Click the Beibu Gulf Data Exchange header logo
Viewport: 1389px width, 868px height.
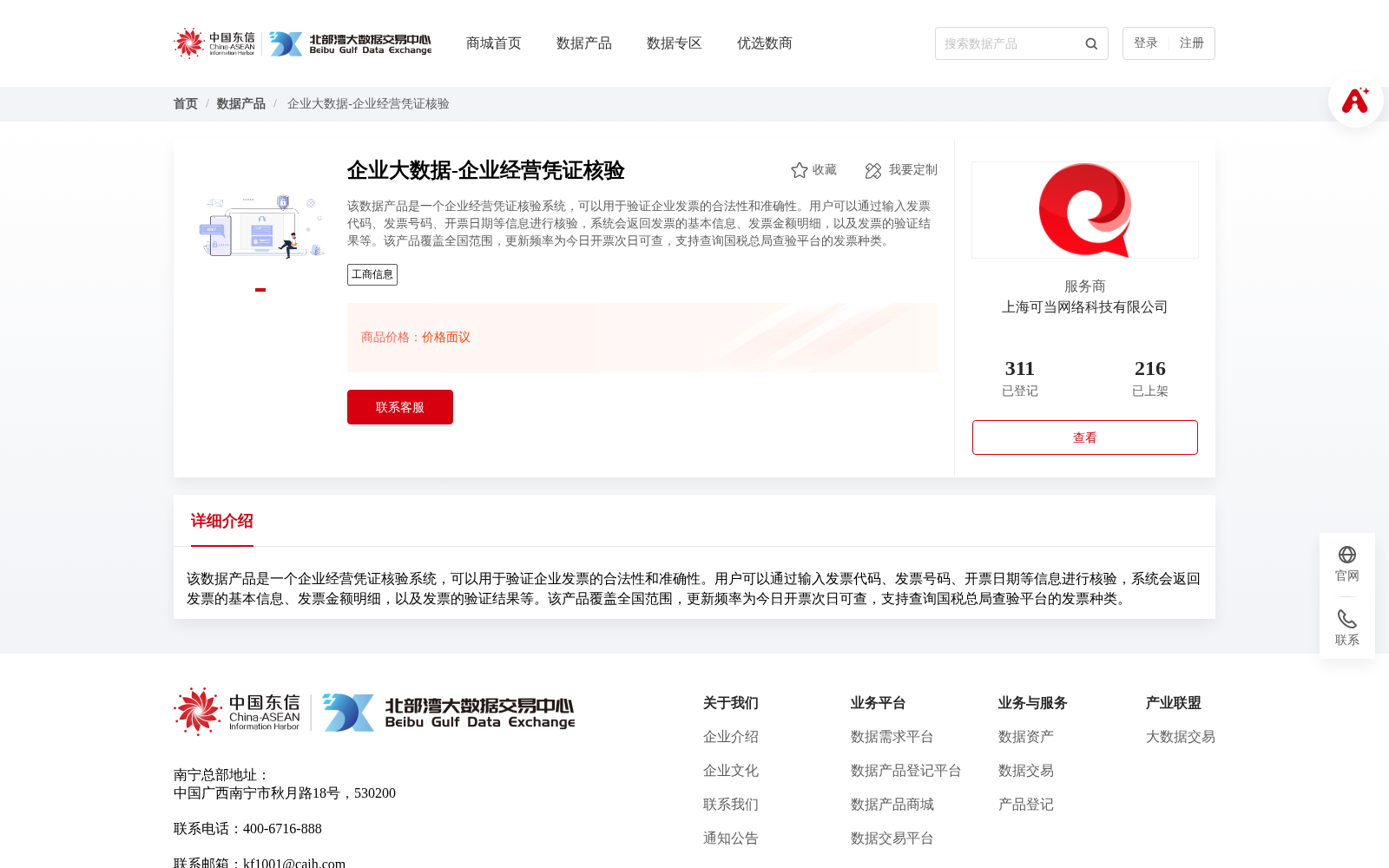click(x=350, y=43)
